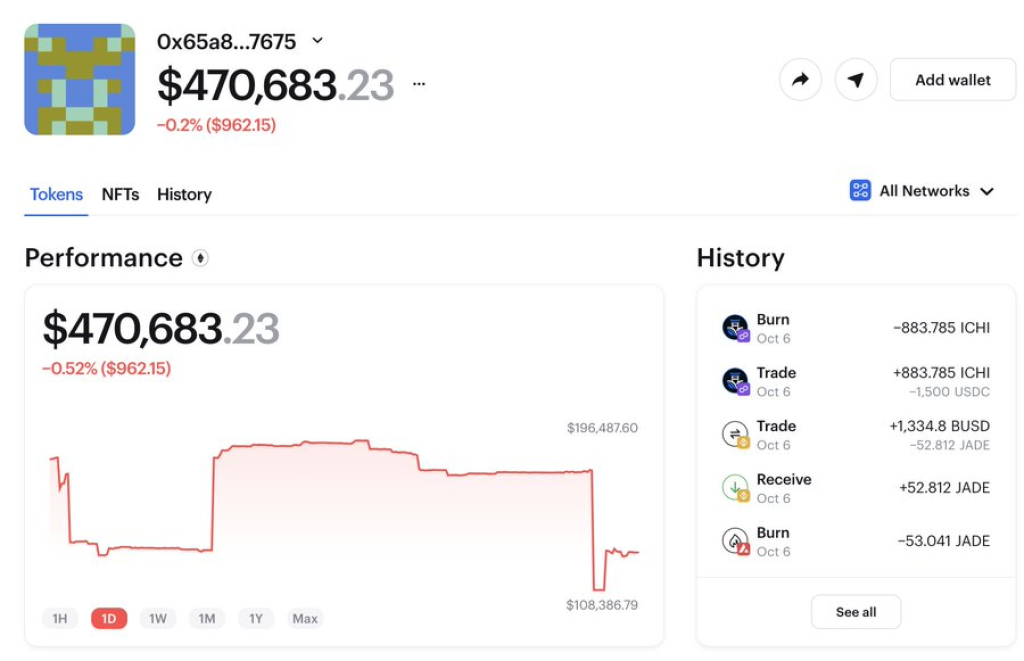Click the Ethereum currency icon beside Performance
The height and width of the screenshot is (661, 1024).
tap(200, 258)
